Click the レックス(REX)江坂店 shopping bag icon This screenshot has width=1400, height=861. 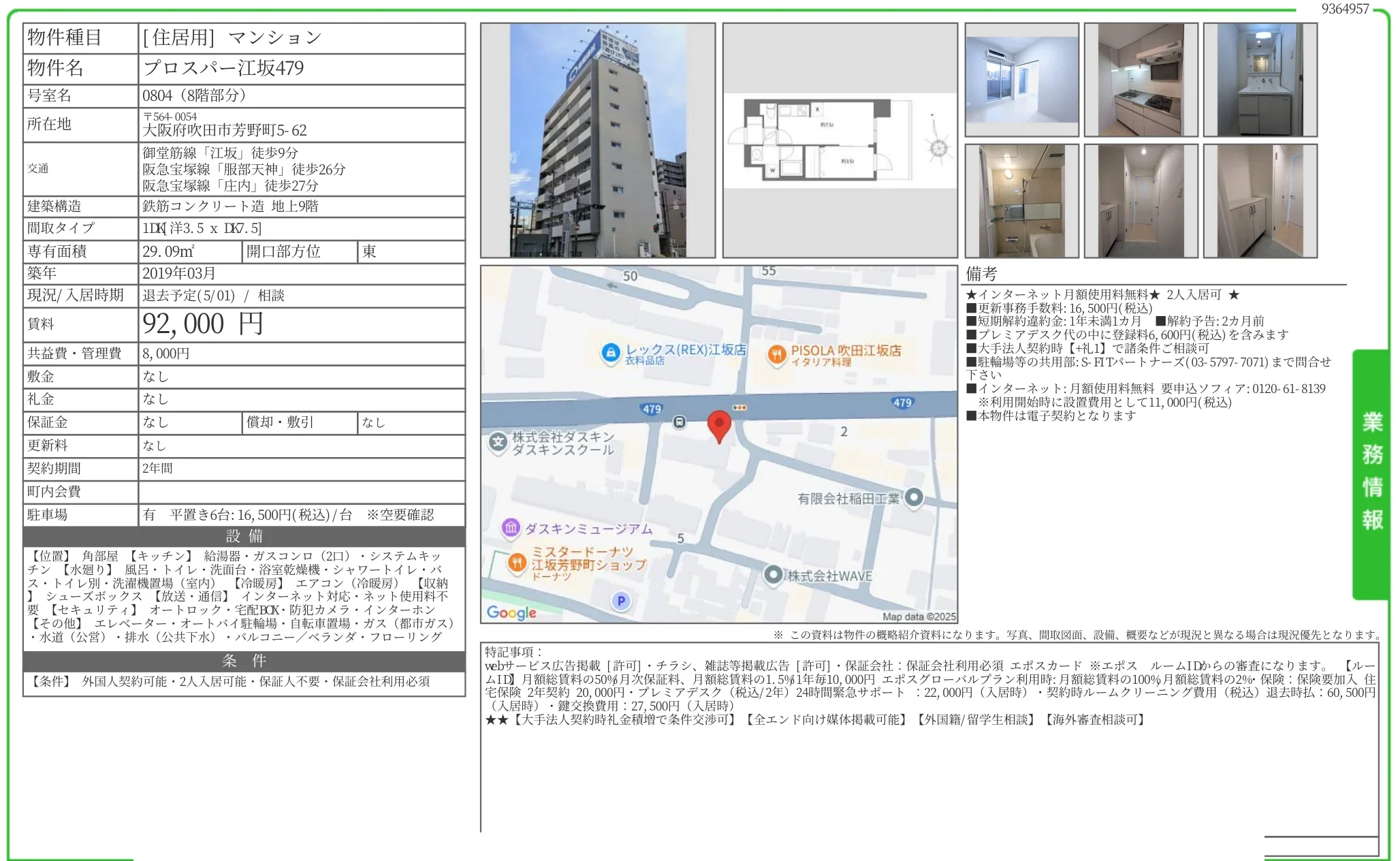tap(611, 353)
